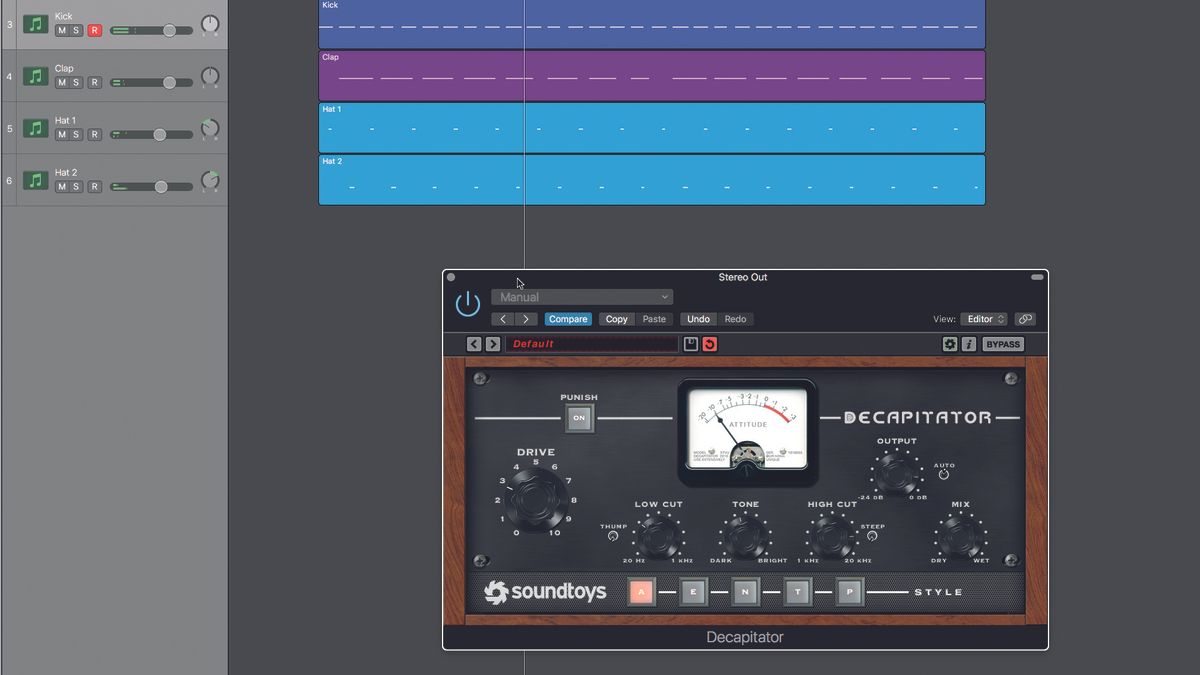This screenshot has height=675, width=1200.
Task: Click the Compare button
Action: 568,318
